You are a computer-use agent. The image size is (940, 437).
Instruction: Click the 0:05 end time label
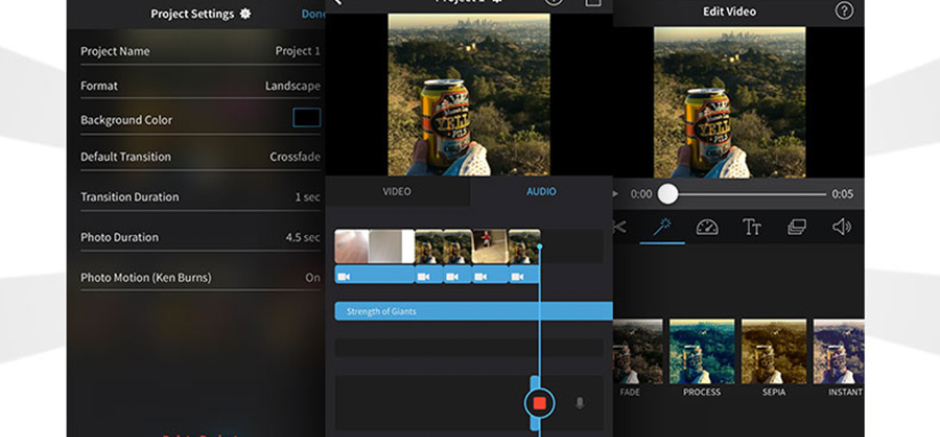pyautogui.click(x=842, y=194)
